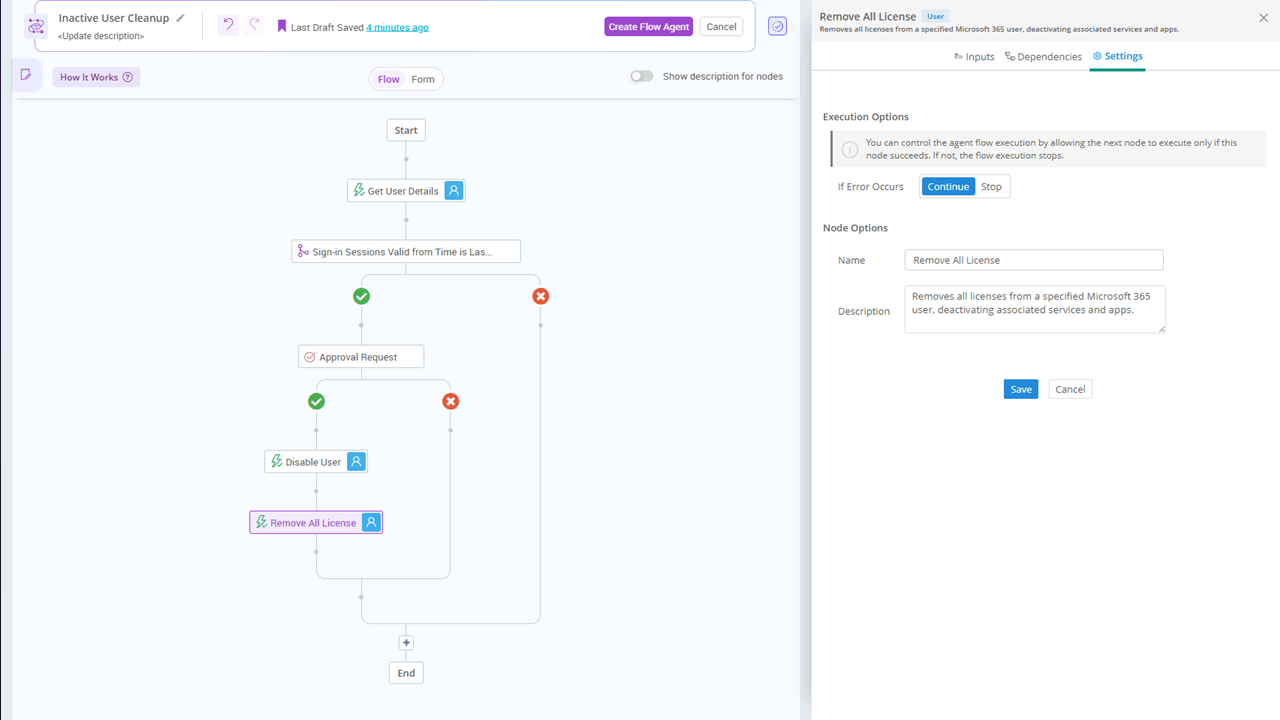Select the Approval Request node
The image size is (1280, 720).
(x=361, y=356)
